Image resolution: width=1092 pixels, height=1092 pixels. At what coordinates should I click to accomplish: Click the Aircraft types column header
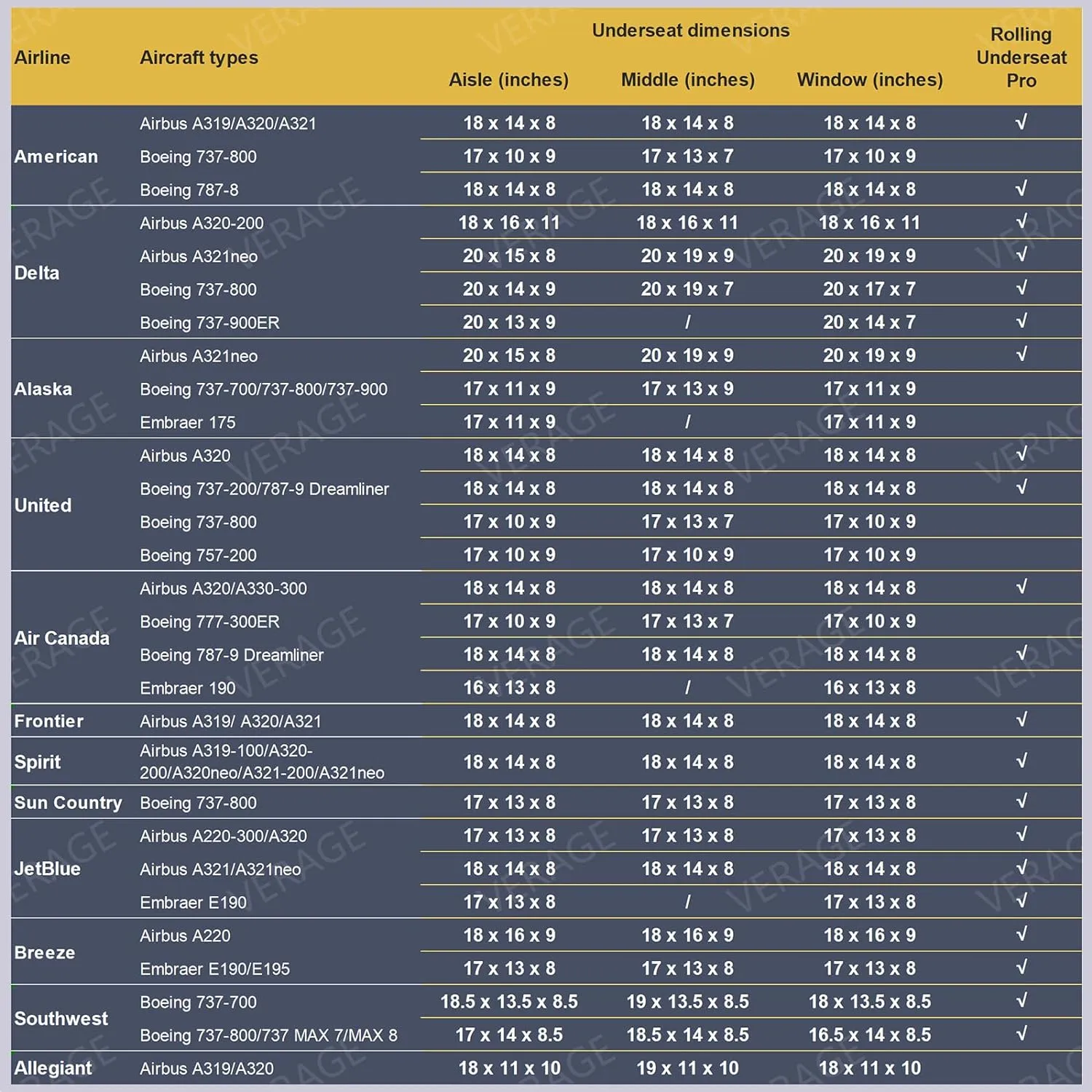click(199, 58)
